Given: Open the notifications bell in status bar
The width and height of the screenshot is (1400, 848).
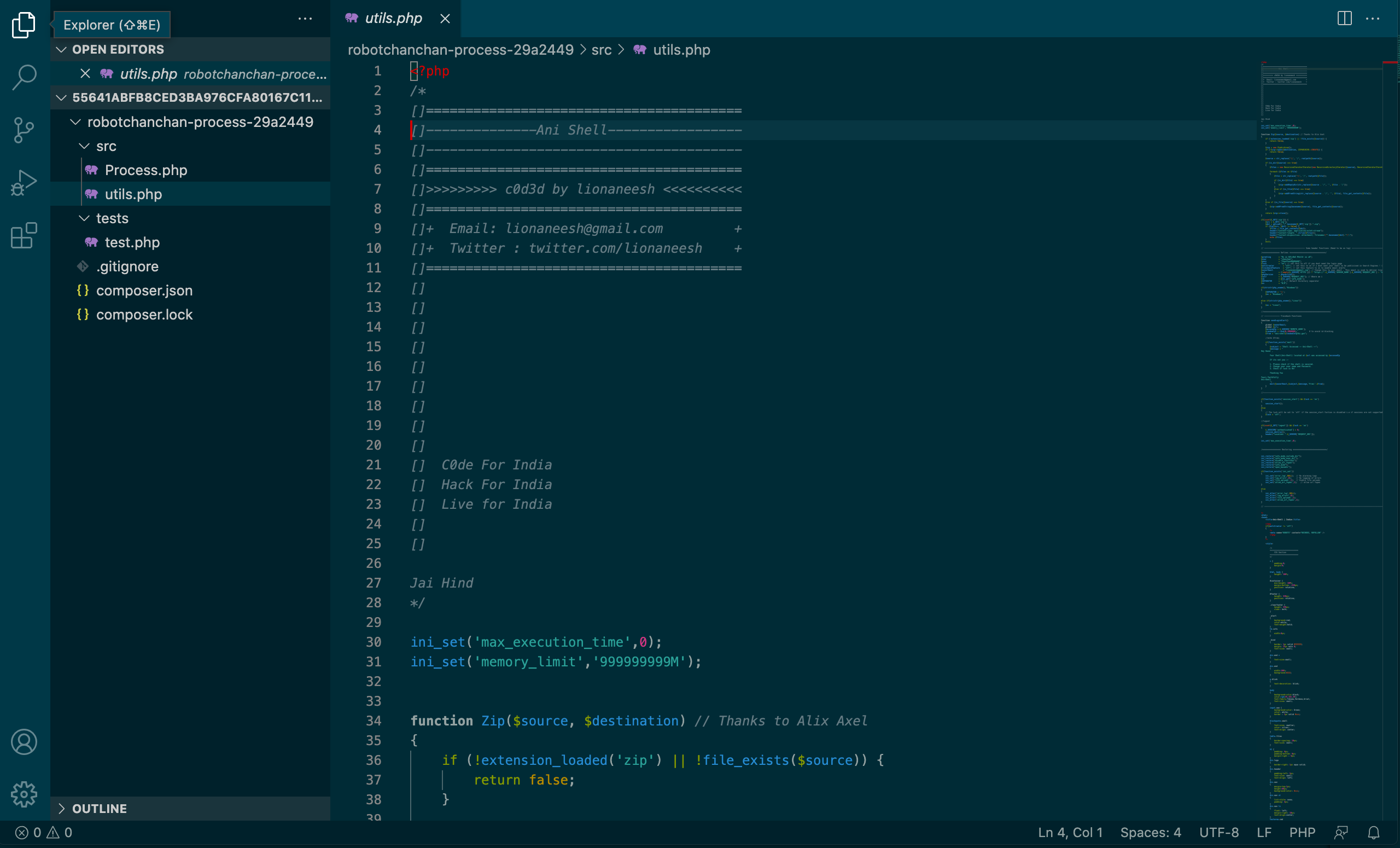Looking at the screenshot, I should pyautogui.click(x=1373, y=833).
